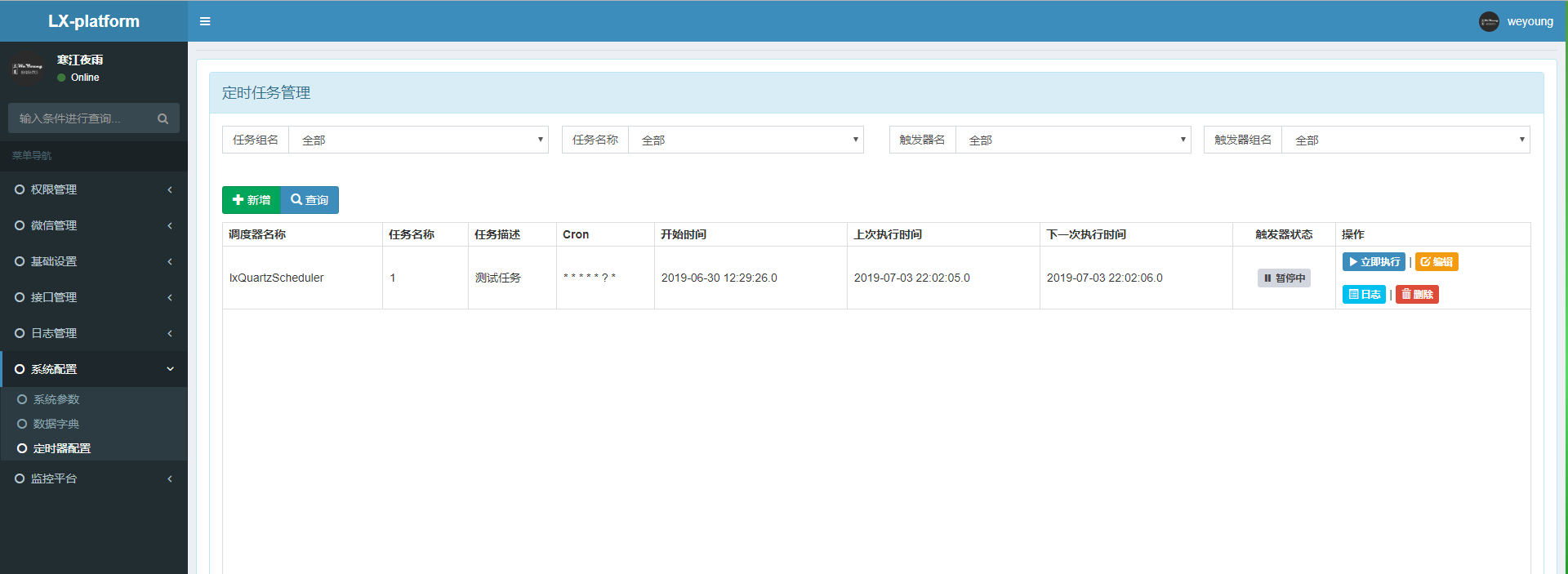The height and width of the screenshot is (574, 1568).
Task: Open the 任务组名 dropdown
Action: pyautogui.click(x=418, y=140)
